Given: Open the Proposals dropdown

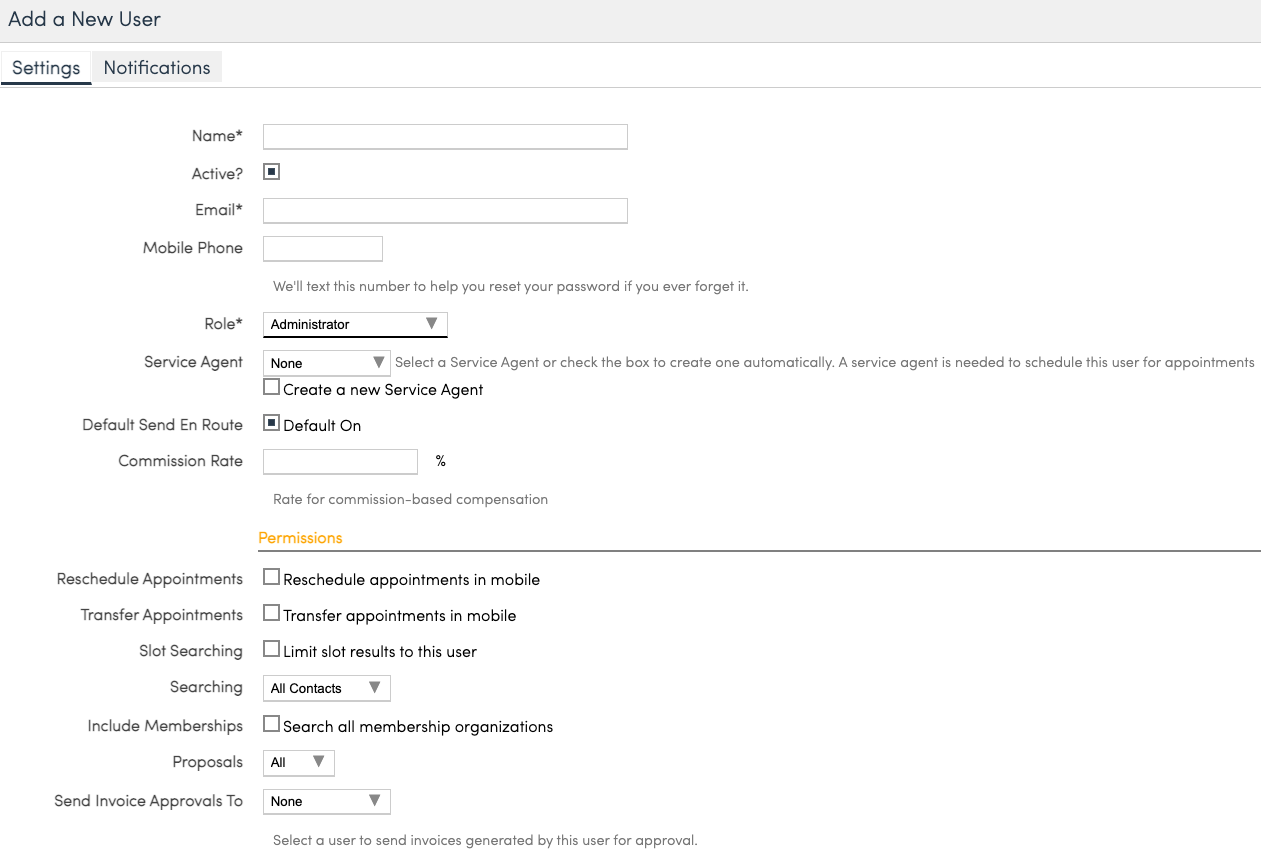Looking at the screenshot, I should [298, 762].
